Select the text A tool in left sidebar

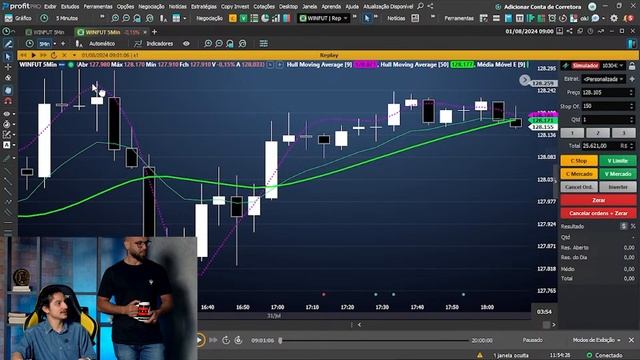point(7,145)
